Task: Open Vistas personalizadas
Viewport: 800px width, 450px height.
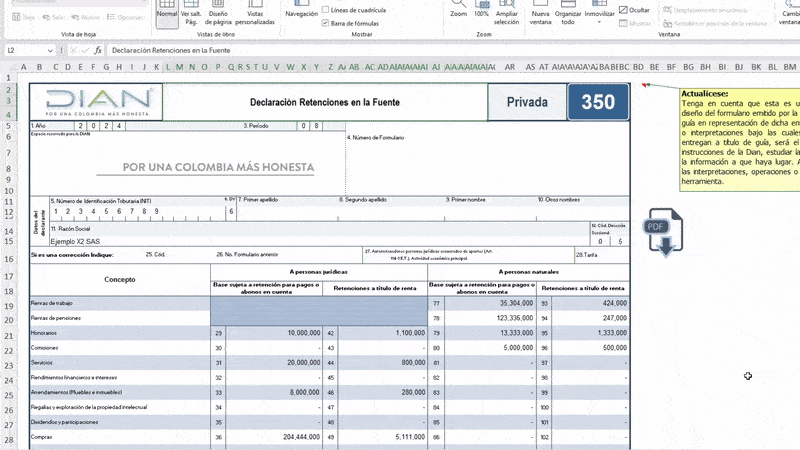Action: [x=255, y=15]
